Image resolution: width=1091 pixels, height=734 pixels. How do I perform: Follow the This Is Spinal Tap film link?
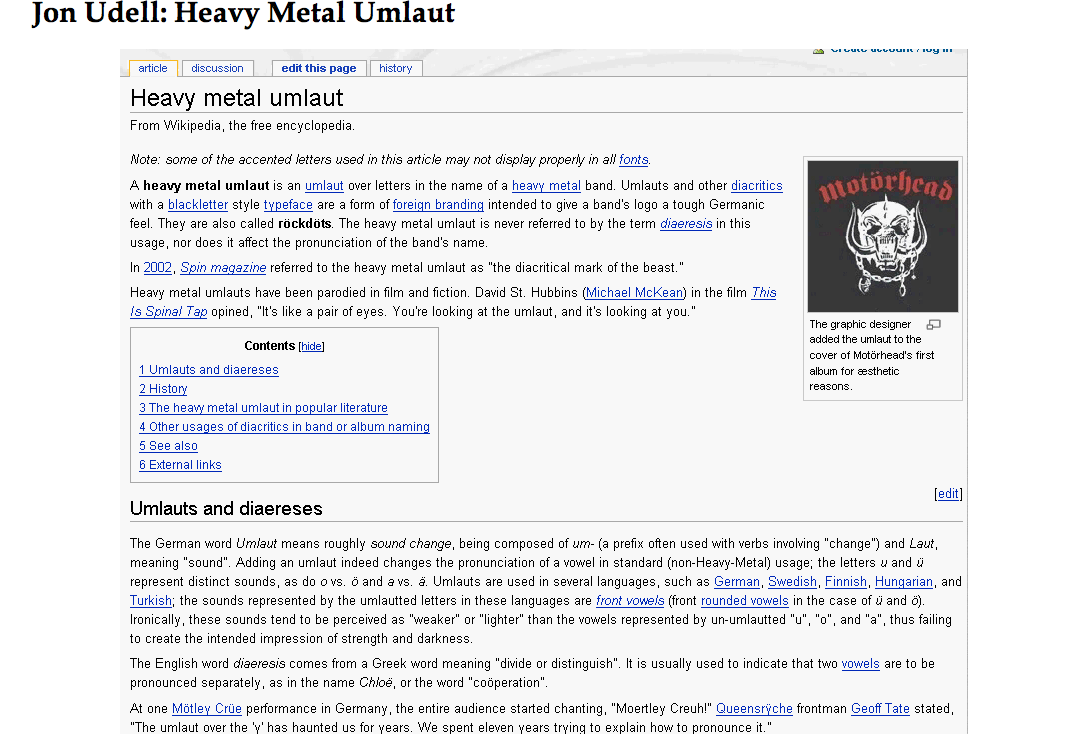click(763, 293)
